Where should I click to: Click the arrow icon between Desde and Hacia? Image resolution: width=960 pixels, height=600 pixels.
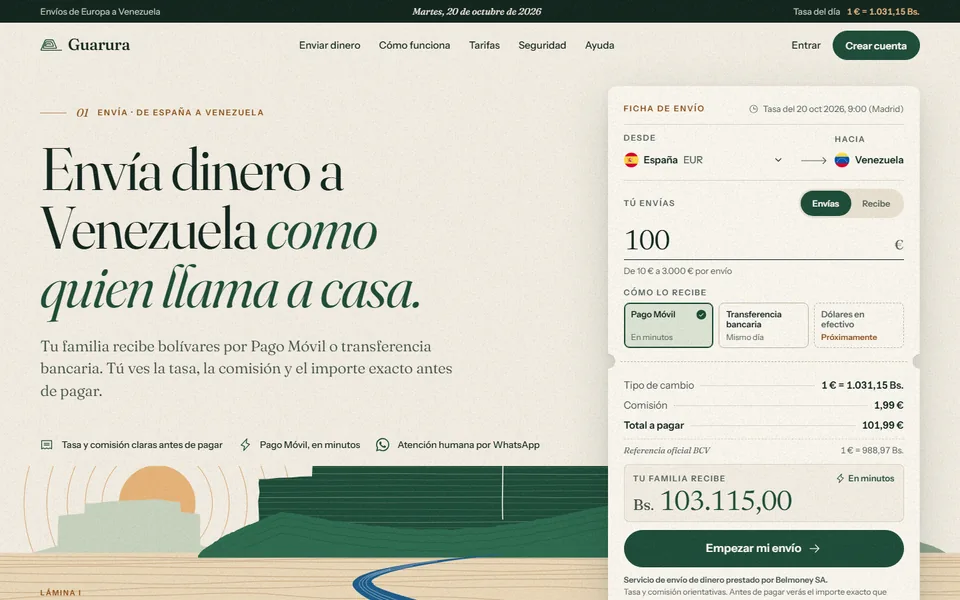pos(814,160)
